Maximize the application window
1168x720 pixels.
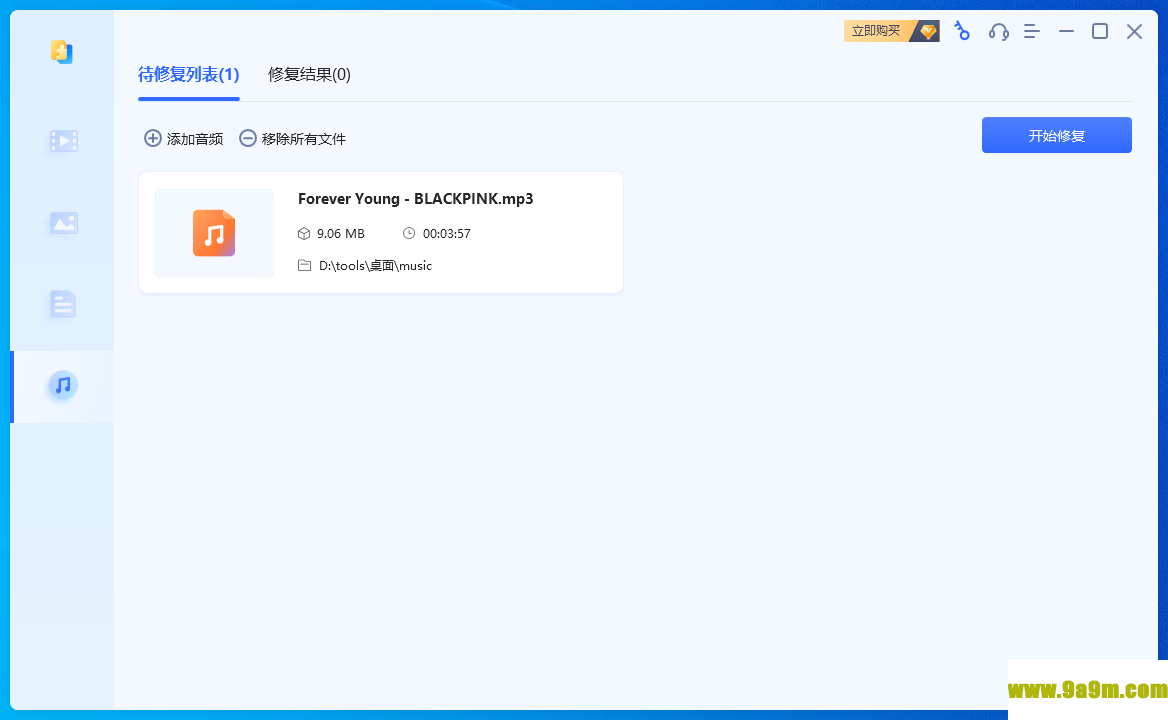pyautogui.click(x=1100, y=31)
